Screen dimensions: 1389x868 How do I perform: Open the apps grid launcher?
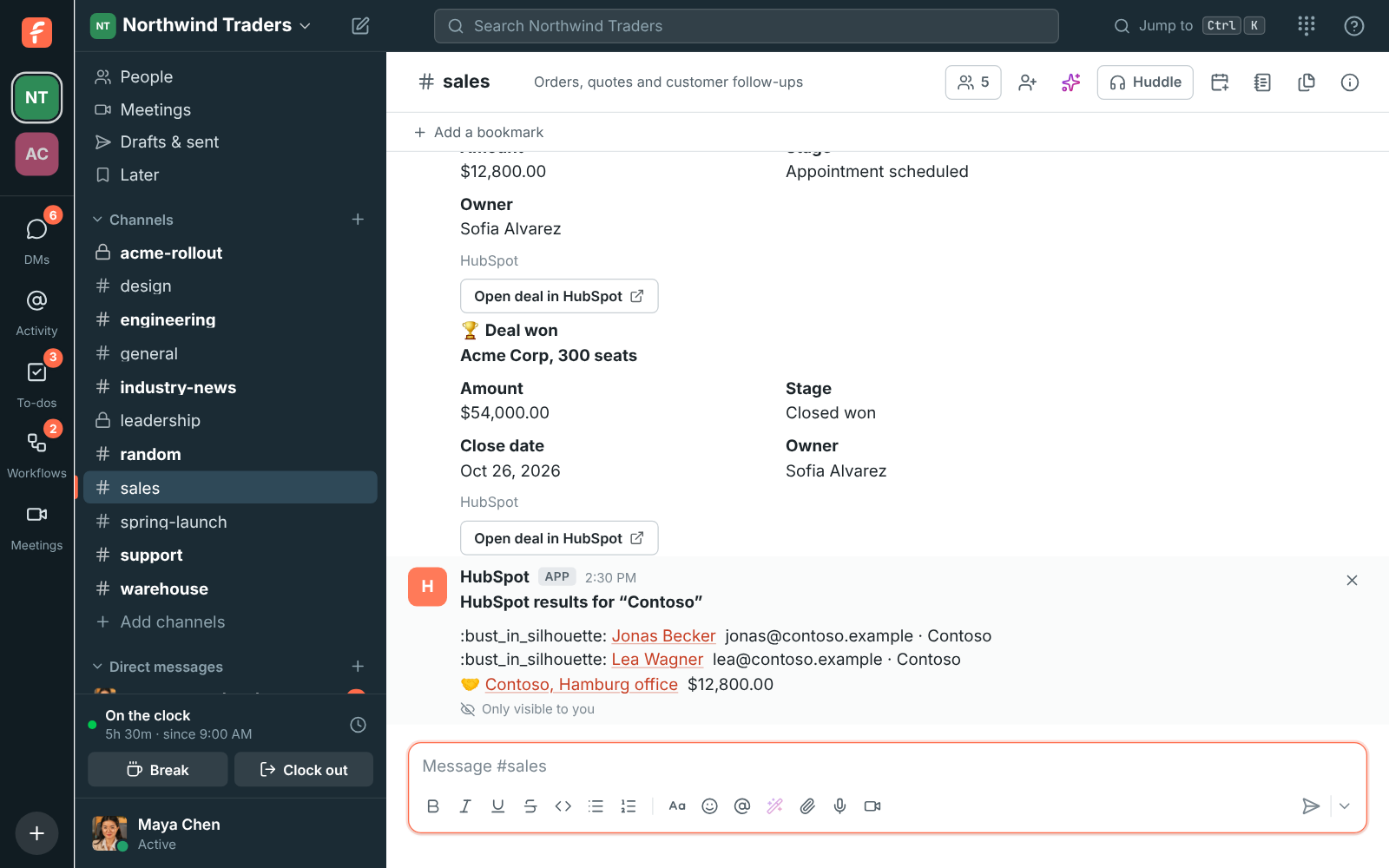click(1307, 26)
